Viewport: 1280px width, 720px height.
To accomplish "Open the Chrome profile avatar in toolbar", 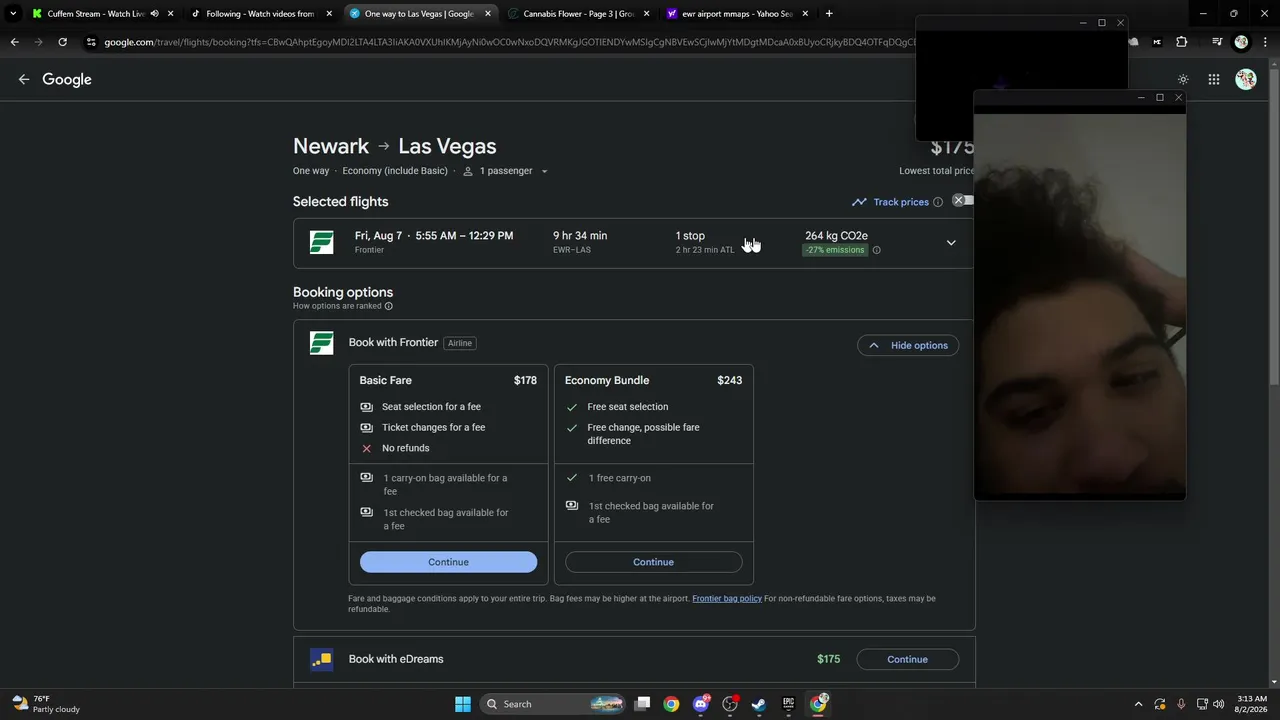I will coord(1241,42).
